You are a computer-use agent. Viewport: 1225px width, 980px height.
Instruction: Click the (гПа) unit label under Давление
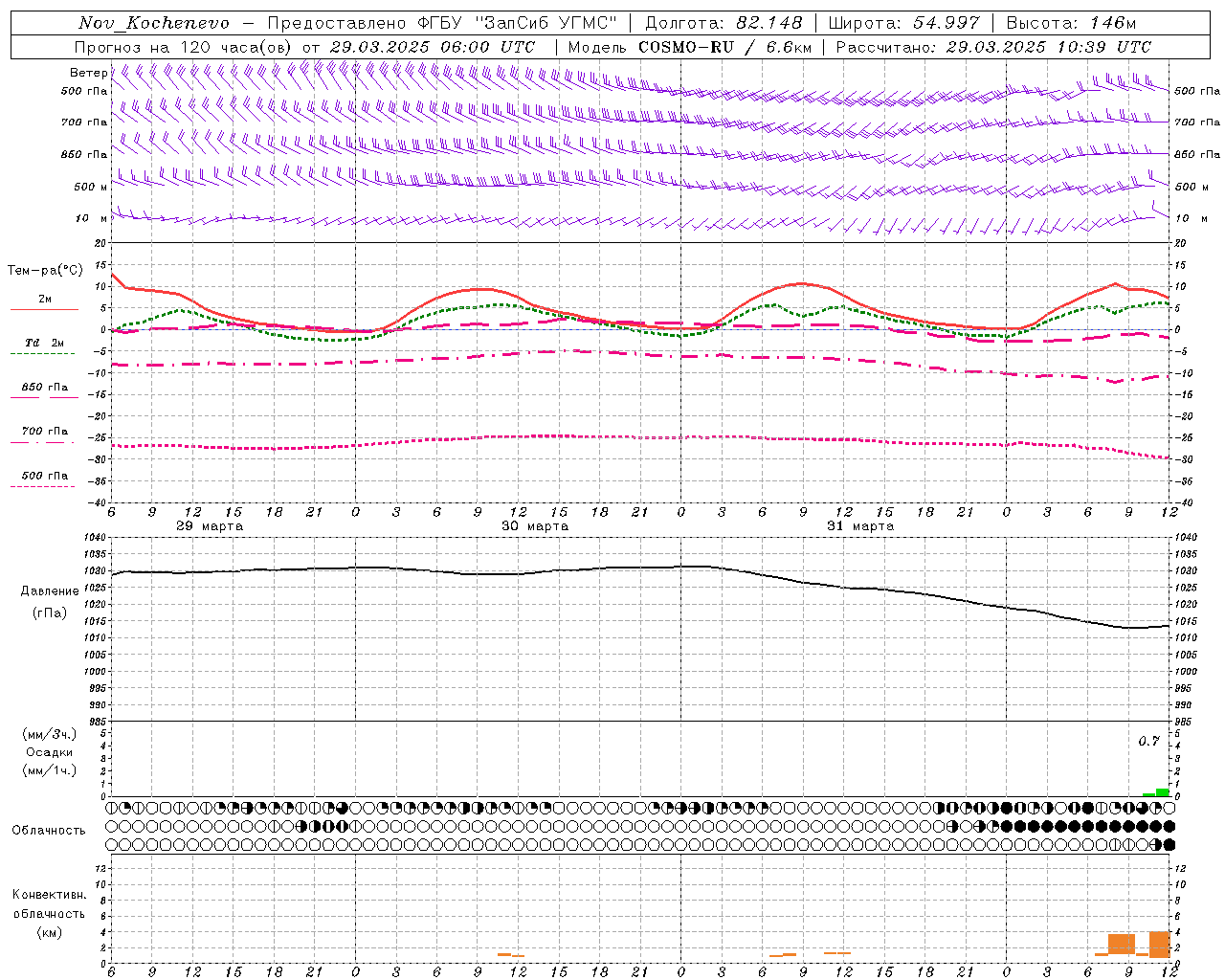point(50,613)
